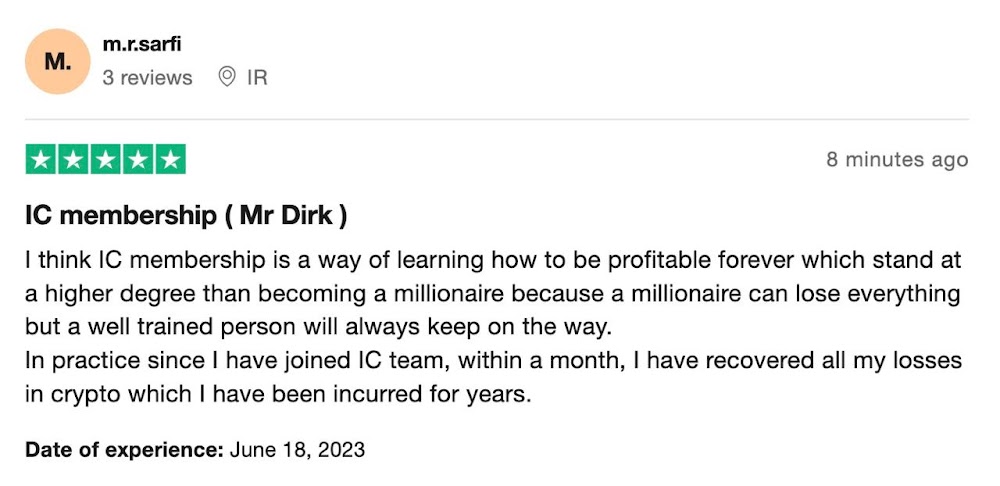
Task: Click the June 18, 2023 date
Action: point(297,450)
